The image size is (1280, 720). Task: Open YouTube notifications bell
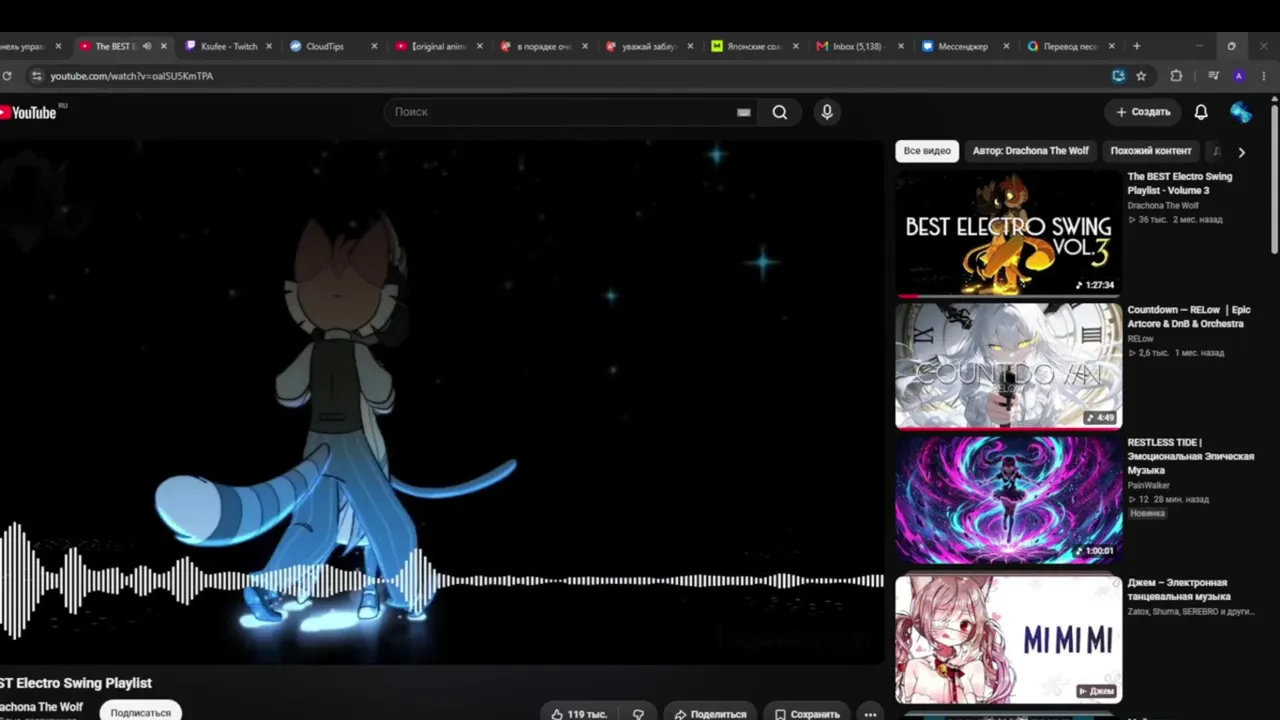tap(1201, 112)
